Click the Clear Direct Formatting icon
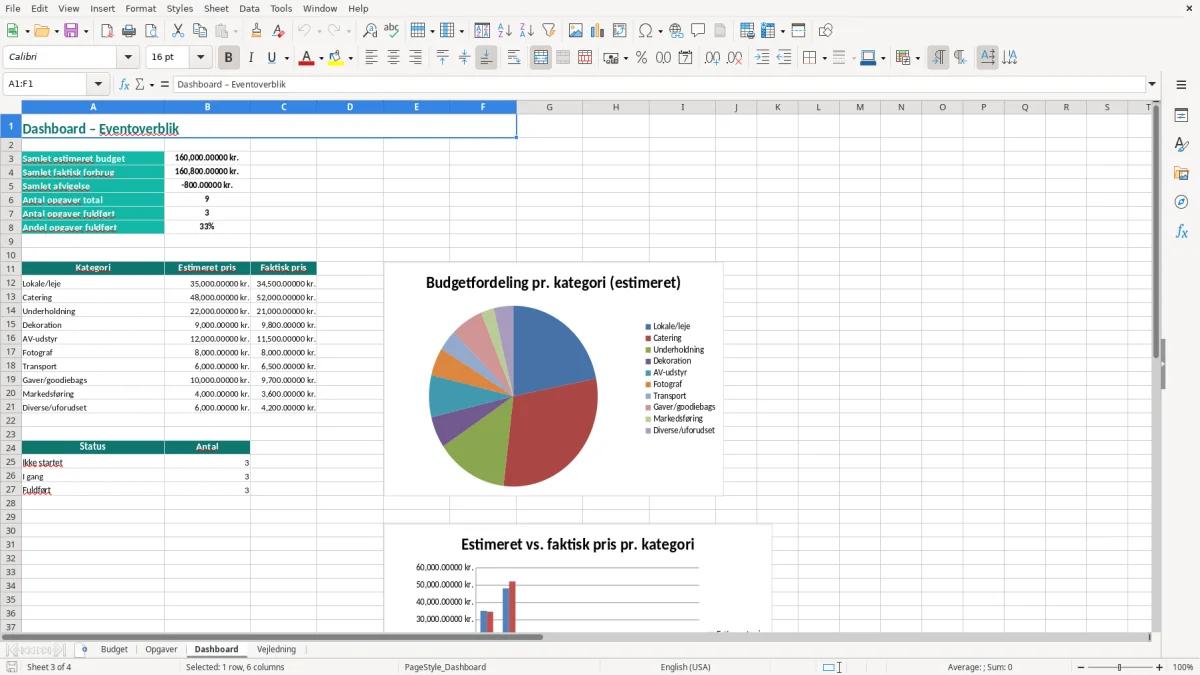 tap(279, 31)
